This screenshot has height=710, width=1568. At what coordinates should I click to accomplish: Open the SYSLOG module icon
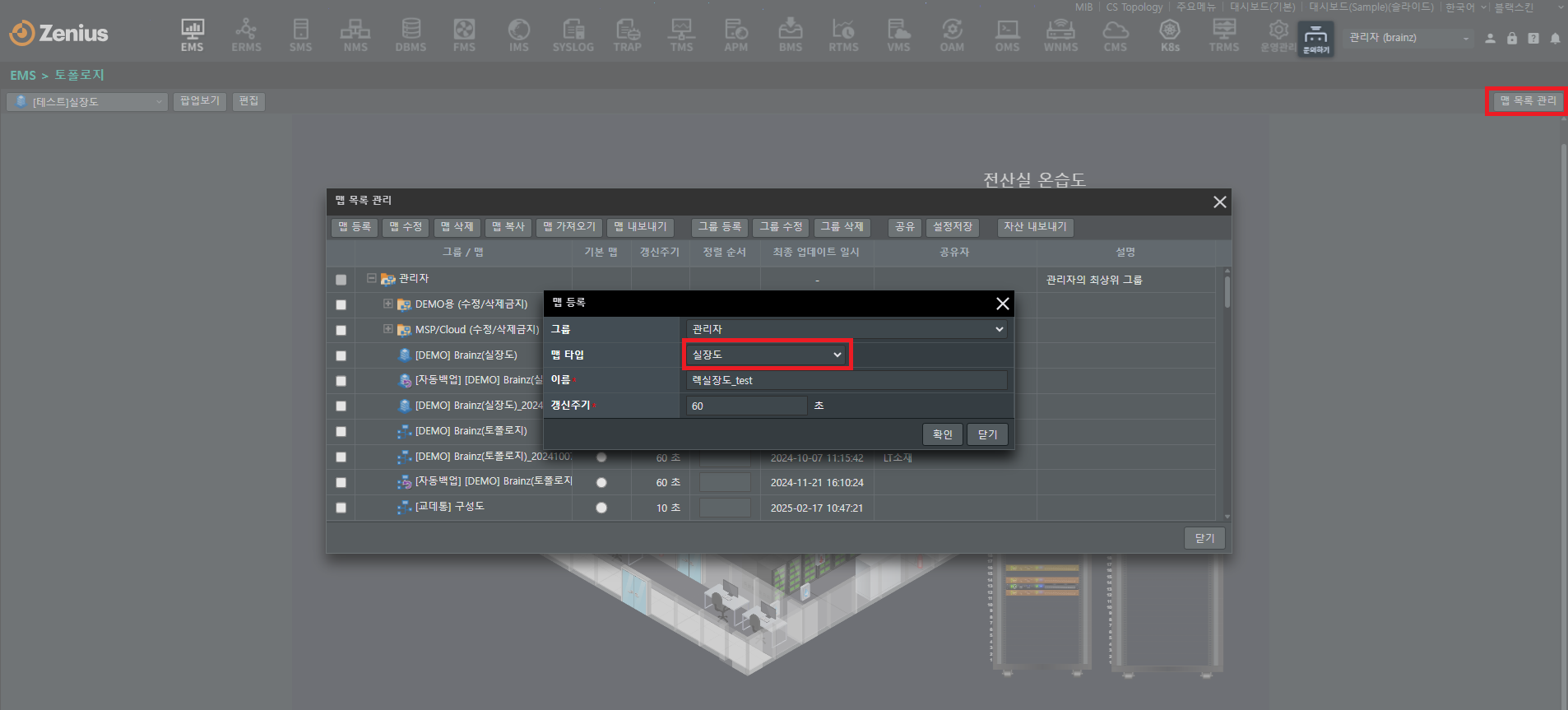[x=573, y=35]
